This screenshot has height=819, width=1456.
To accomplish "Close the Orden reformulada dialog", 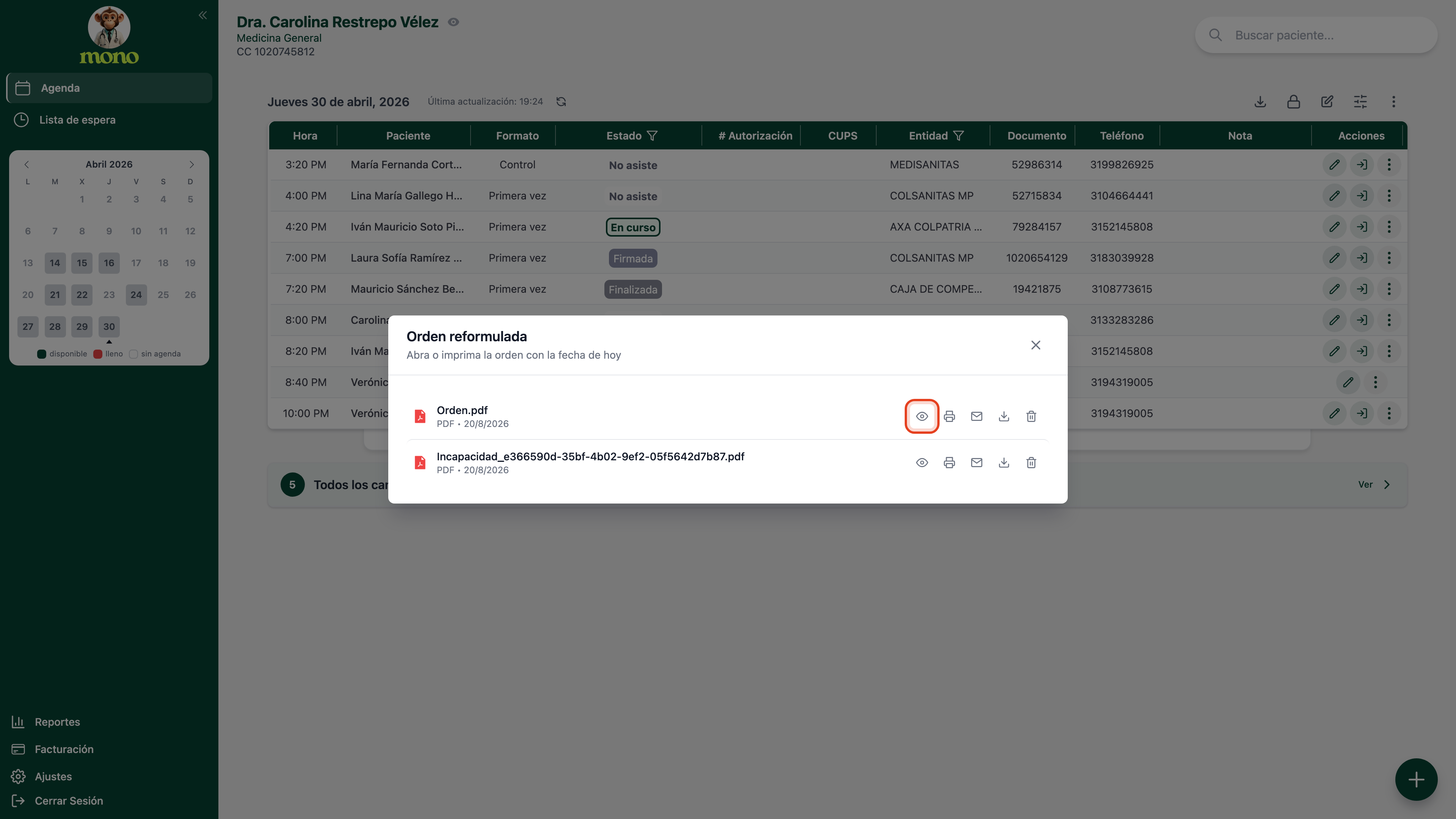I will (1036, 345).
